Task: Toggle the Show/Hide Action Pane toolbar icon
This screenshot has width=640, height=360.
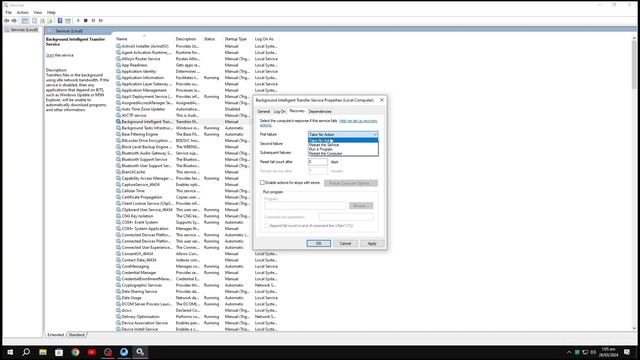Action: [x=68, y=20]
